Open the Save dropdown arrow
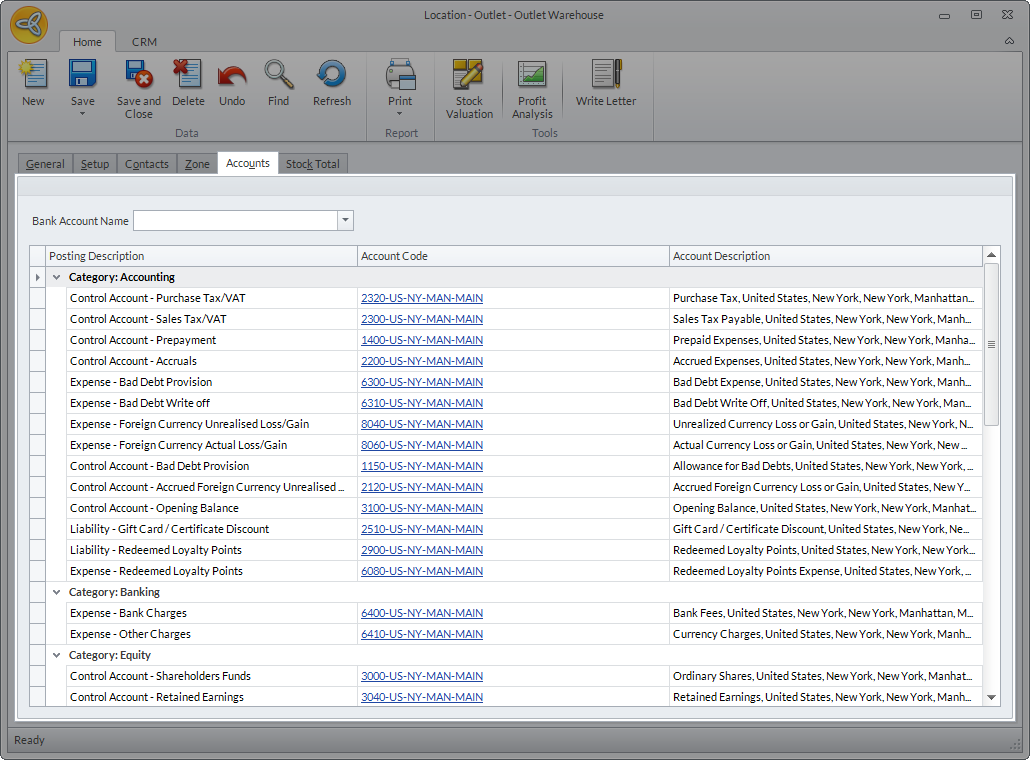 [83, 114]
